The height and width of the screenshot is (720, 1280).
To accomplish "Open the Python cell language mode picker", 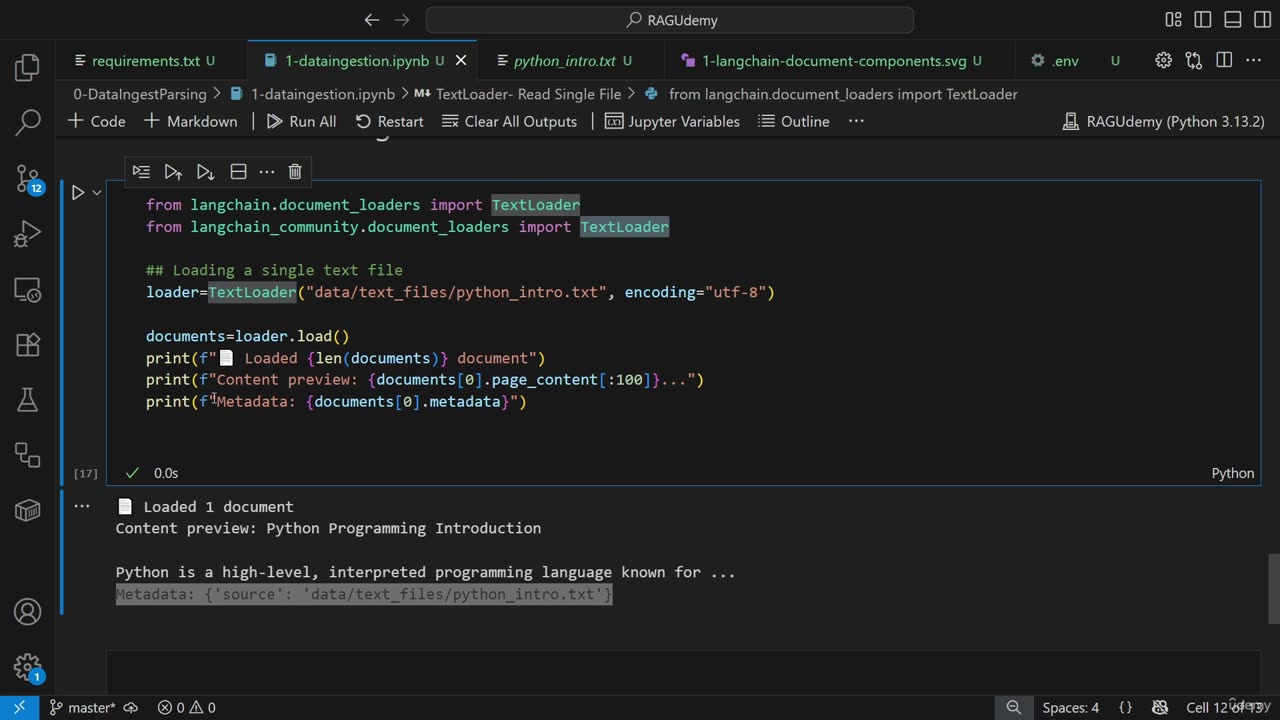I will tap(1232, 473).
